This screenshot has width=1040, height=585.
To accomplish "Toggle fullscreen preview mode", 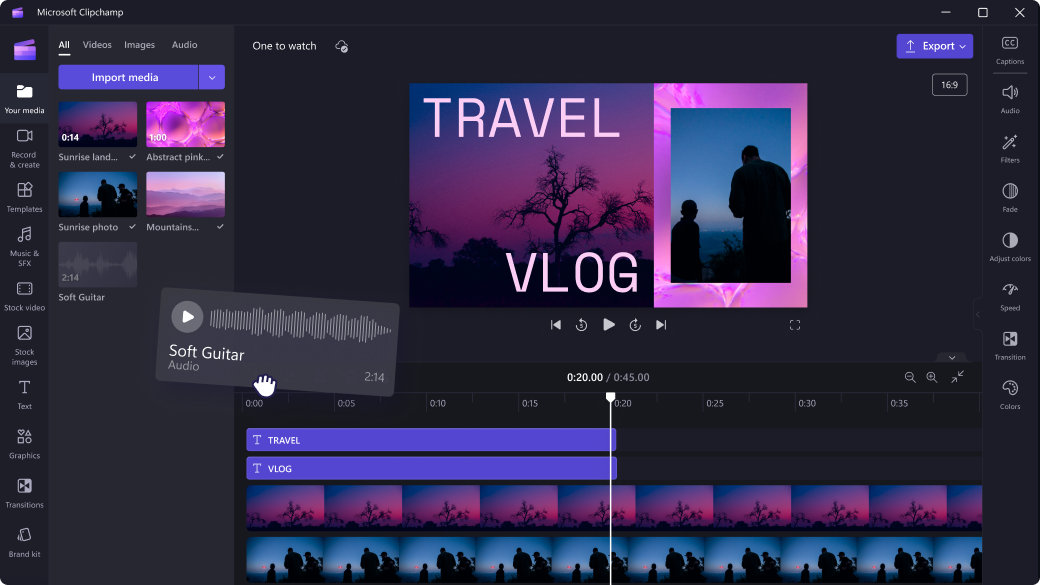I will coord(795,325).
